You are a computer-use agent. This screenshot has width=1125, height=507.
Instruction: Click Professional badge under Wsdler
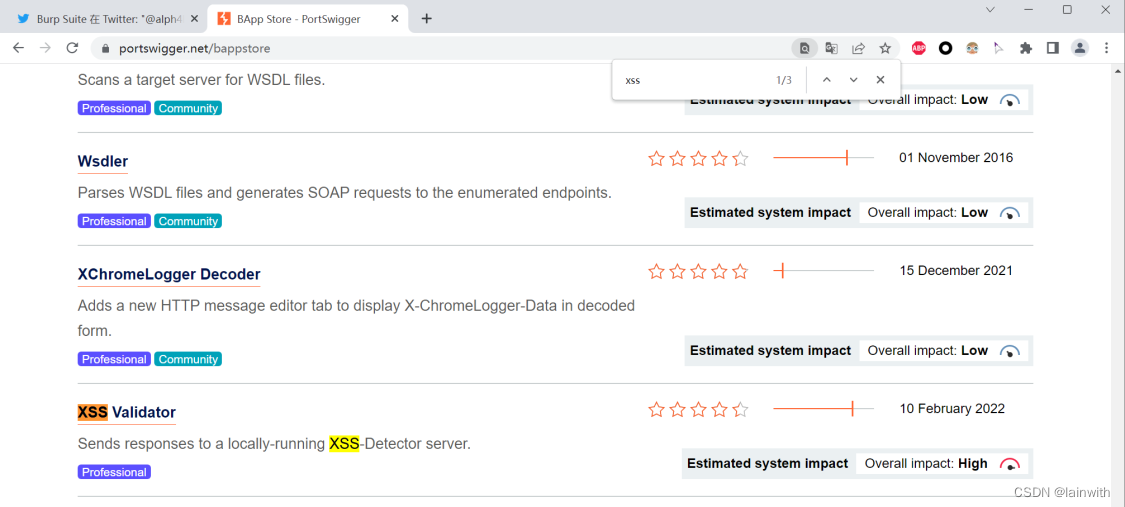pos(114,222)
